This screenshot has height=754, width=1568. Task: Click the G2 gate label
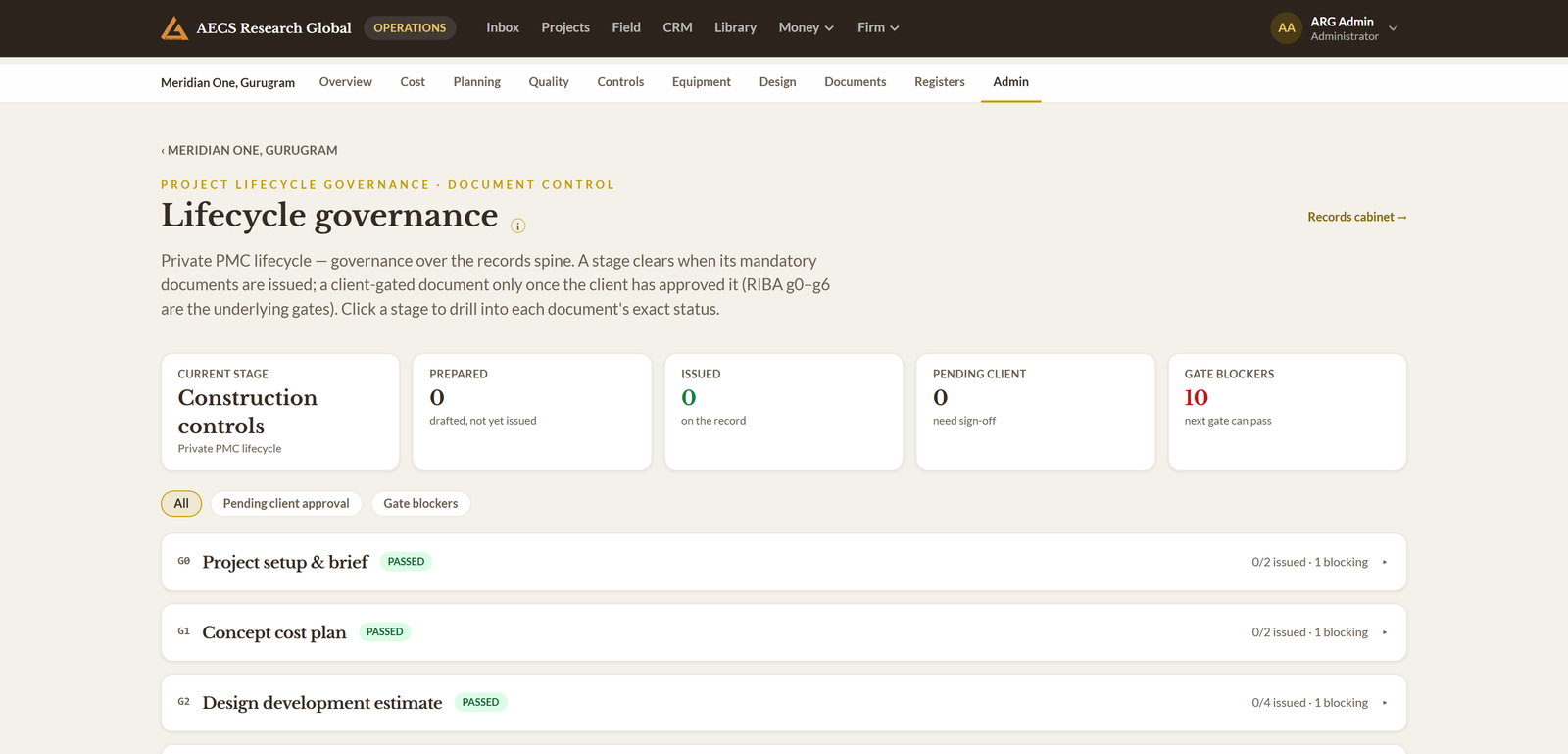point(184,702)
